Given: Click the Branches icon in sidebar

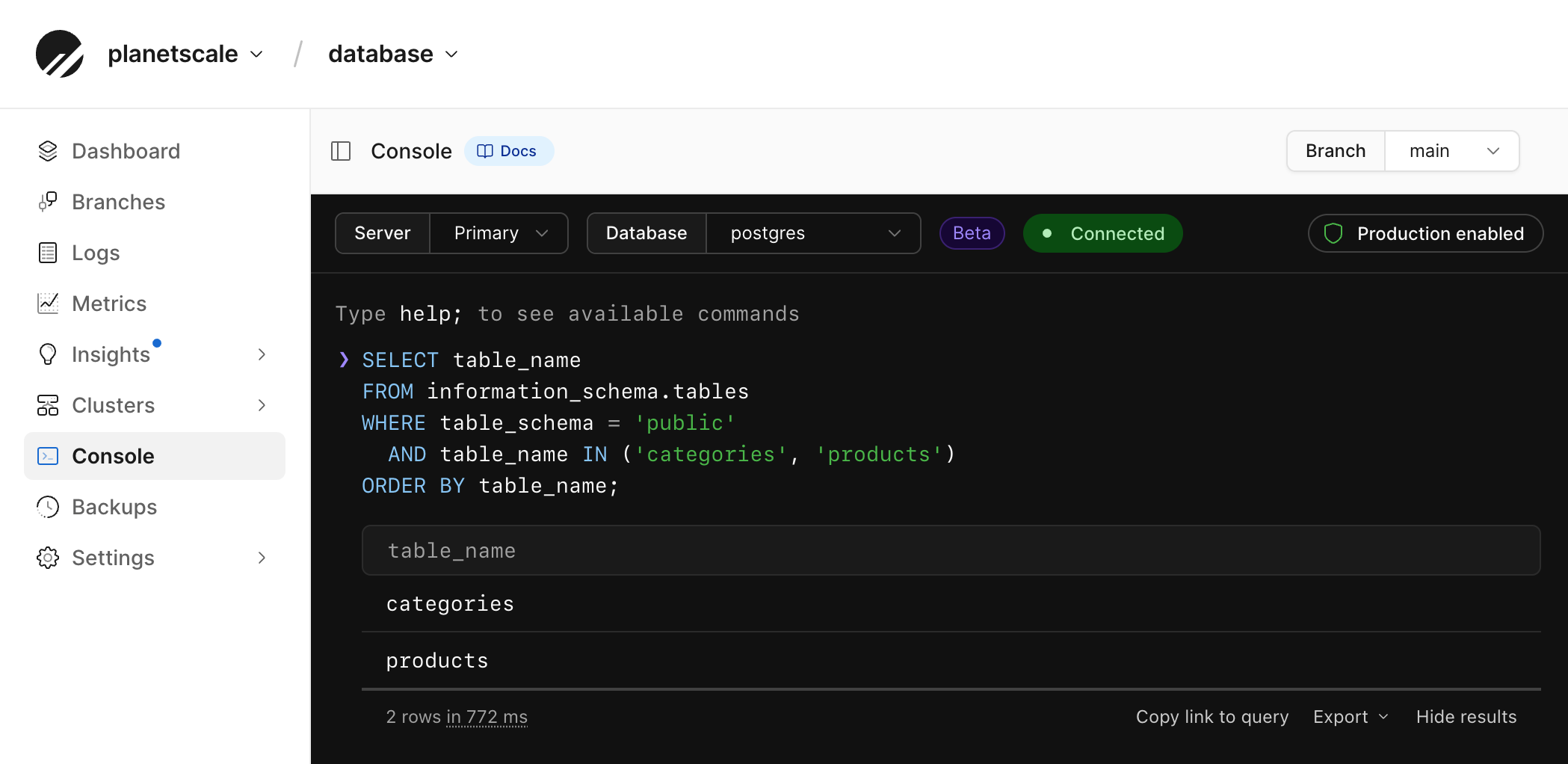Looking at the screenshot, I should point(48,202).
